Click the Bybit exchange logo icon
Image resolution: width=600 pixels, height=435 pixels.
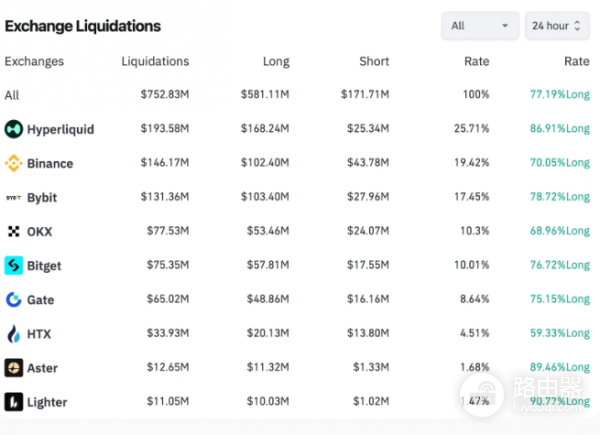(14, 197)
